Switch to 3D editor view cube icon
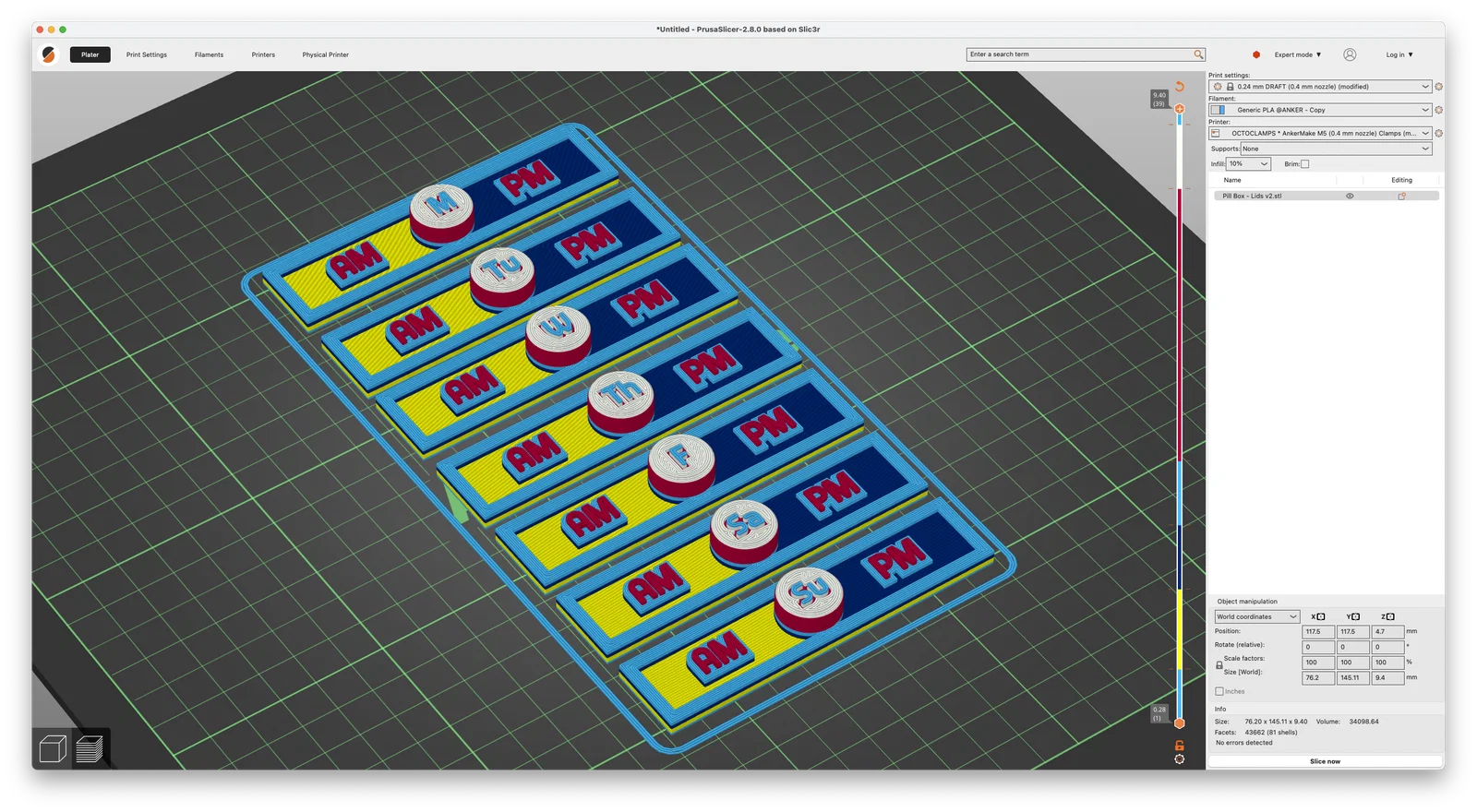Screen dimensions: 1477x812 [54, 748]
